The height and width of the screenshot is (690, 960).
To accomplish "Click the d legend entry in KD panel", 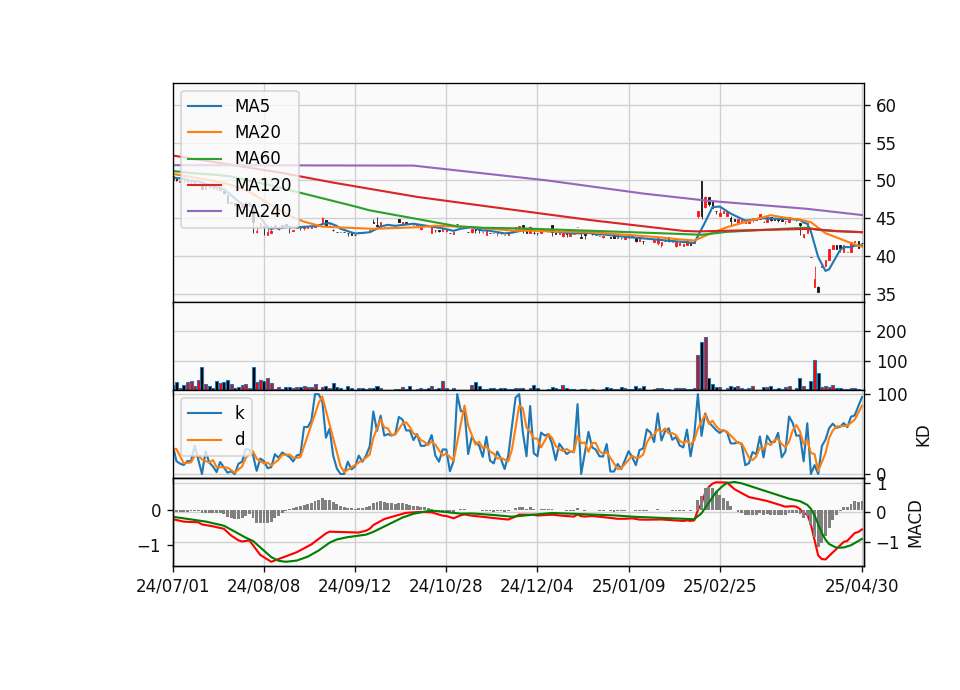I will 239,439.
